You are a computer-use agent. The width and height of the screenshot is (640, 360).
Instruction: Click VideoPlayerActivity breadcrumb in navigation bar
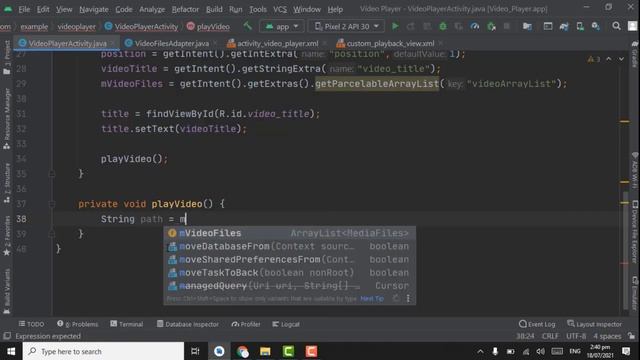point(142,27)
